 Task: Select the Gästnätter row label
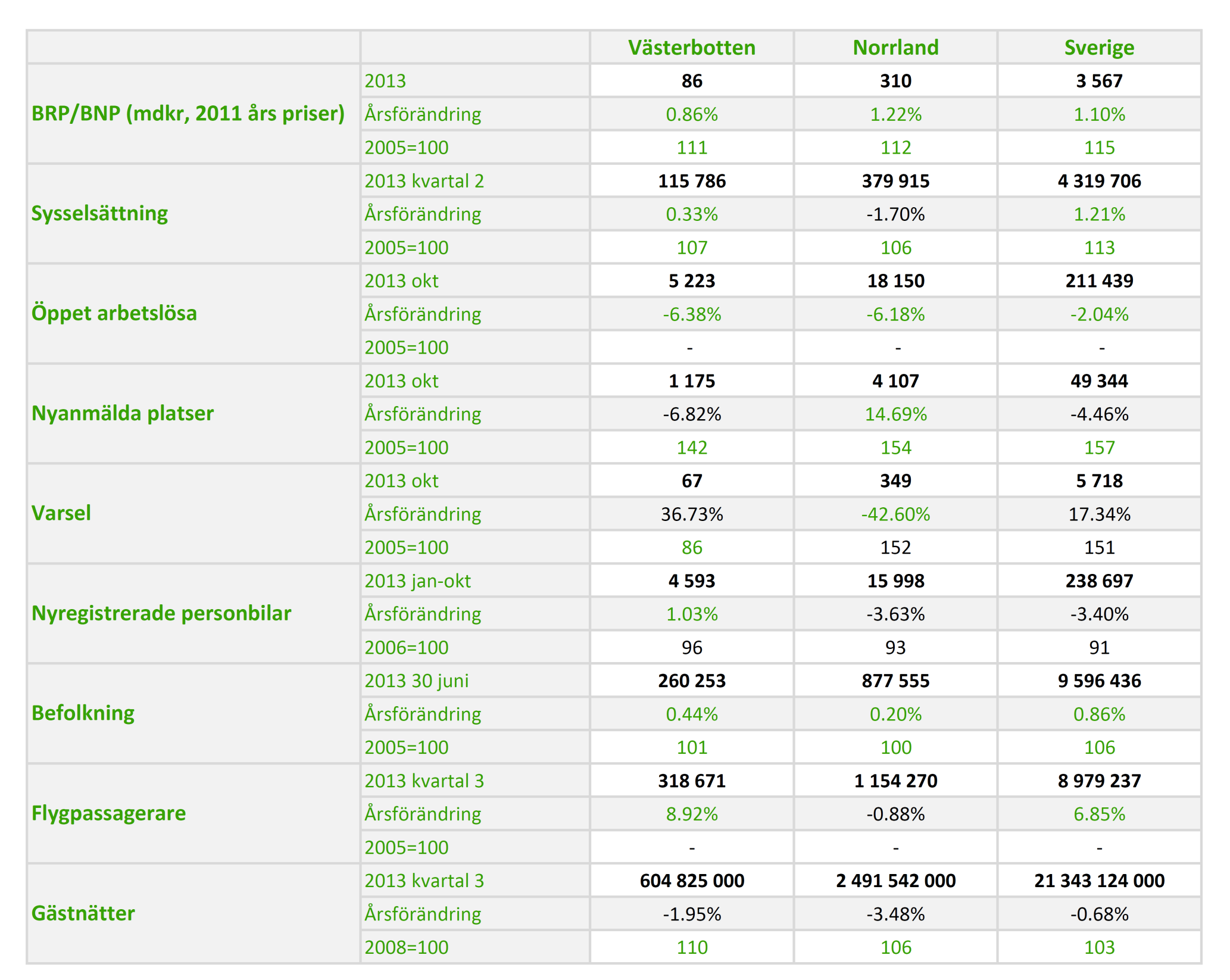[83, 913]
